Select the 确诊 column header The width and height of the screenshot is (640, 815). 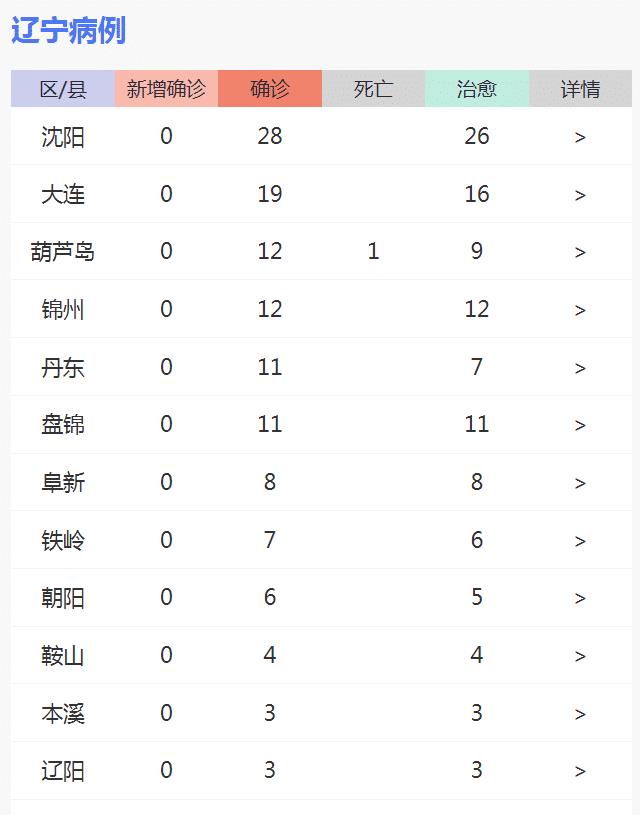(x=270, y=88)
